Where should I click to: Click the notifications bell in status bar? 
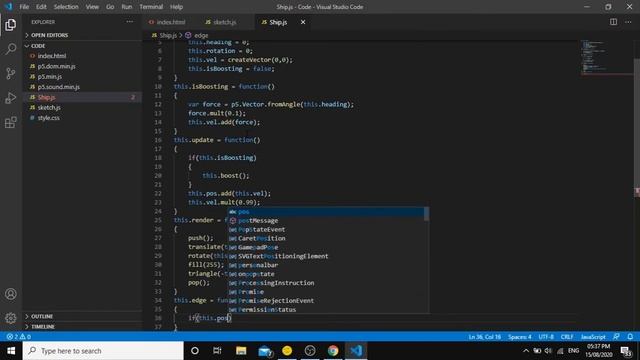pyautogui.click(x=630, y=337)
